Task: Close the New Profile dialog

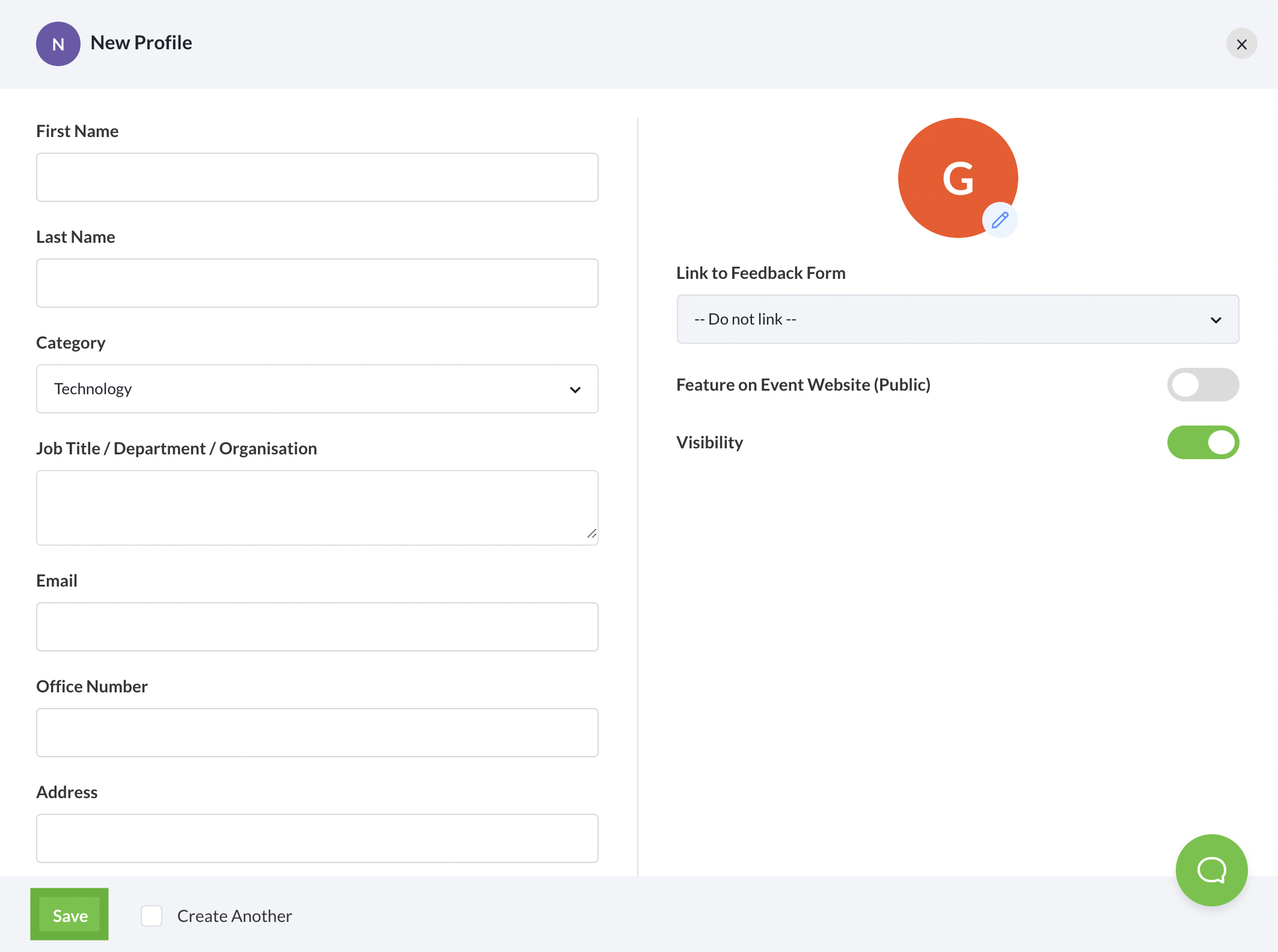Action: (x=1241, y=44)
